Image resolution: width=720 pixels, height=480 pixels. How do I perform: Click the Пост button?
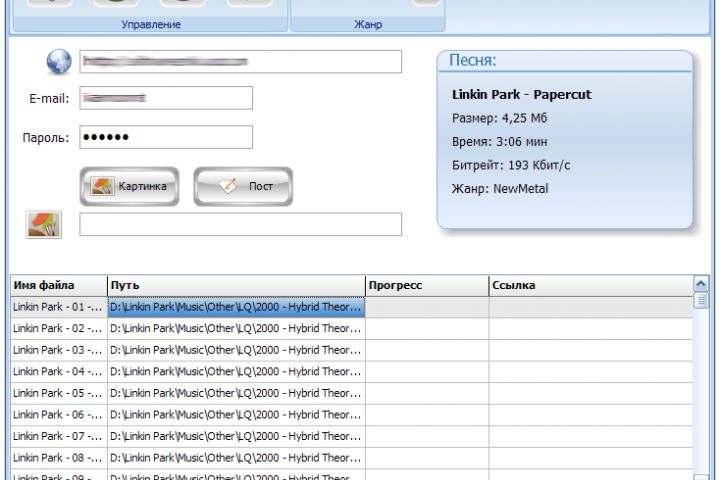(x=243, y=186)
